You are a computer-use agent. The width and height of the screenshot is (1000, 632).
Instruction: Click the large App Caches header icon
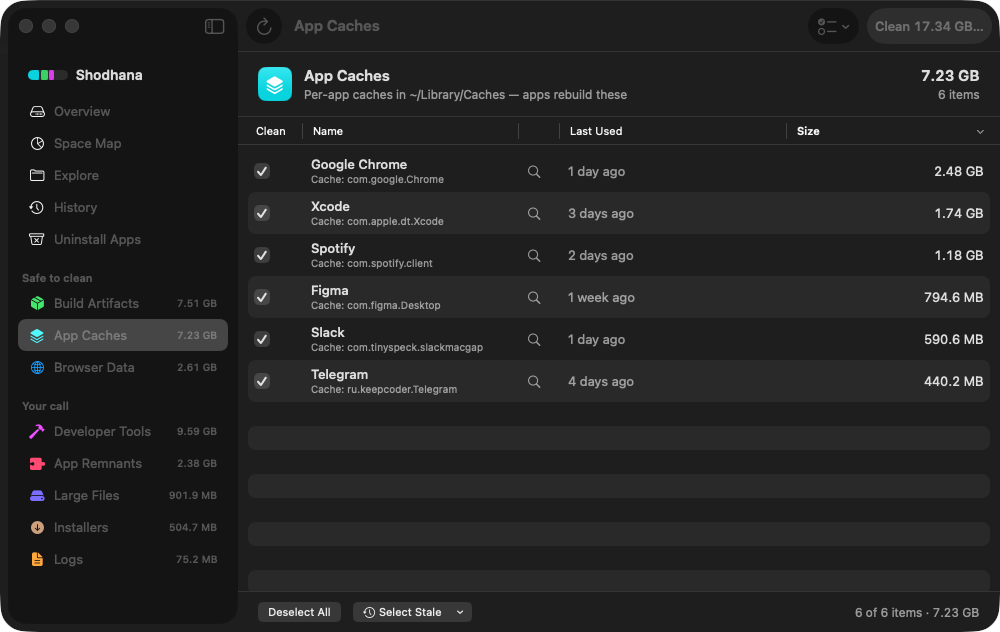(275, 84)
